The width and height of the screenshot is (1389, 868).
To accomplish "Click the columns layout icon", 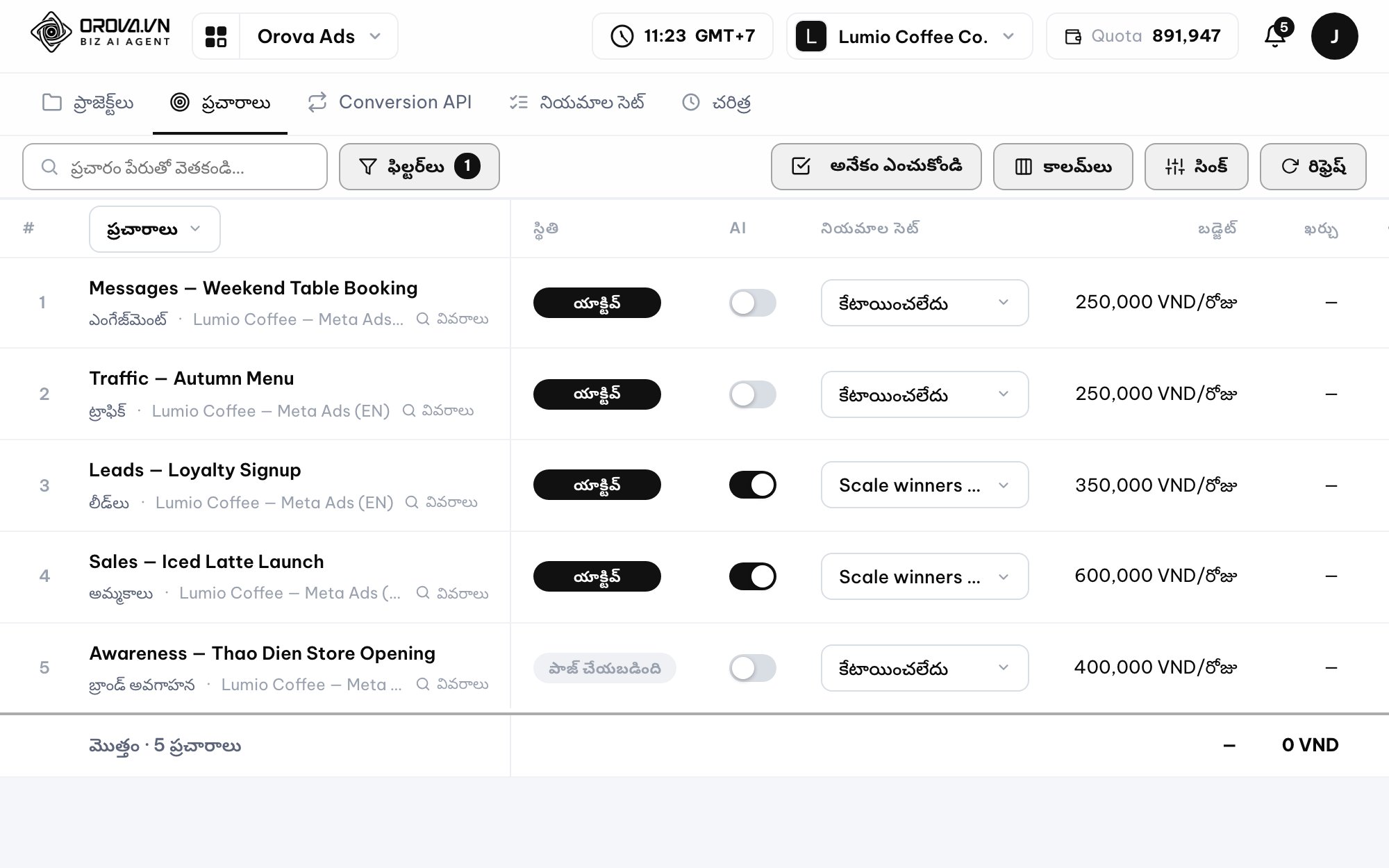I will (x=1023, y=167).
